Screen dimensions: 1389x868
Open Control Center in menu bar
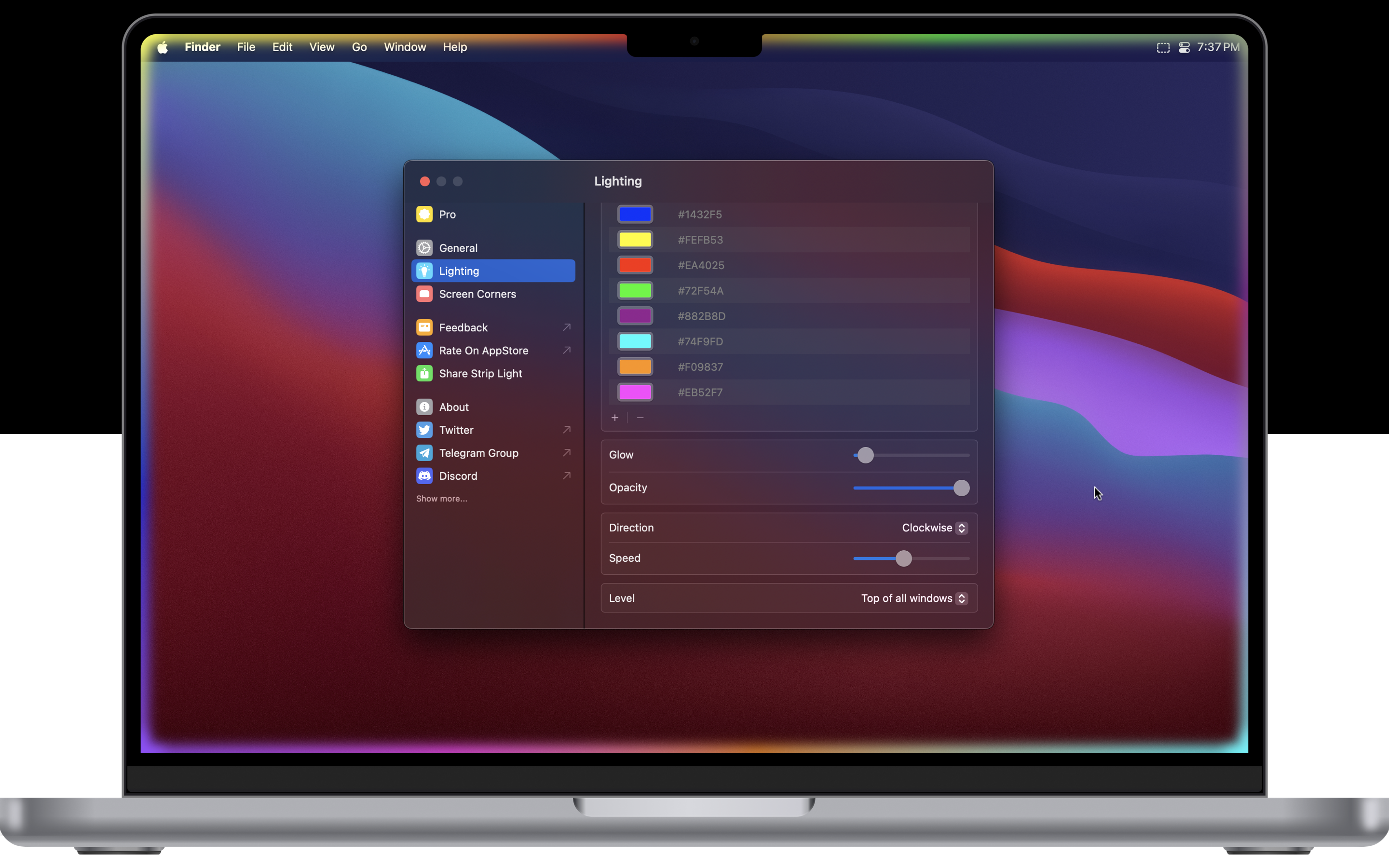point(1184,48)
